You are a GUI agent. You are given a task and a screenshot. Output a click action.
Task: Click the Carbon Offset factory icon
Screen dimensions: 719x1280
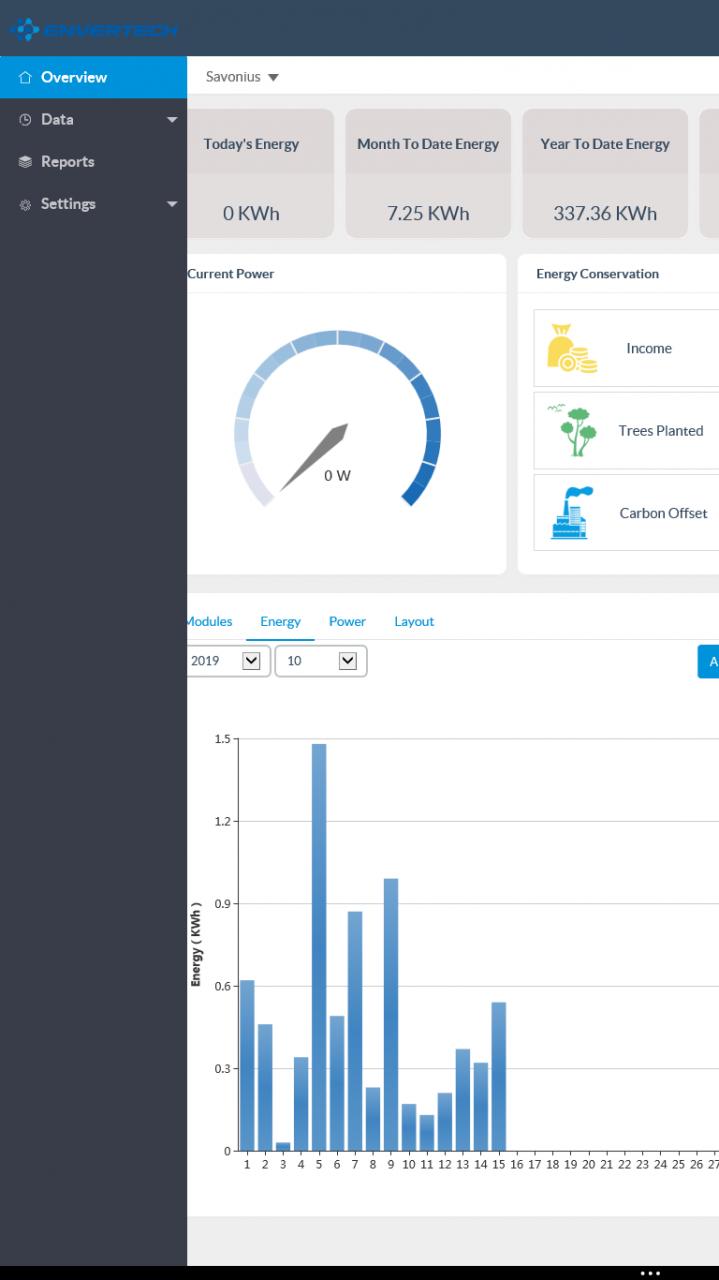tap(572, 513)
